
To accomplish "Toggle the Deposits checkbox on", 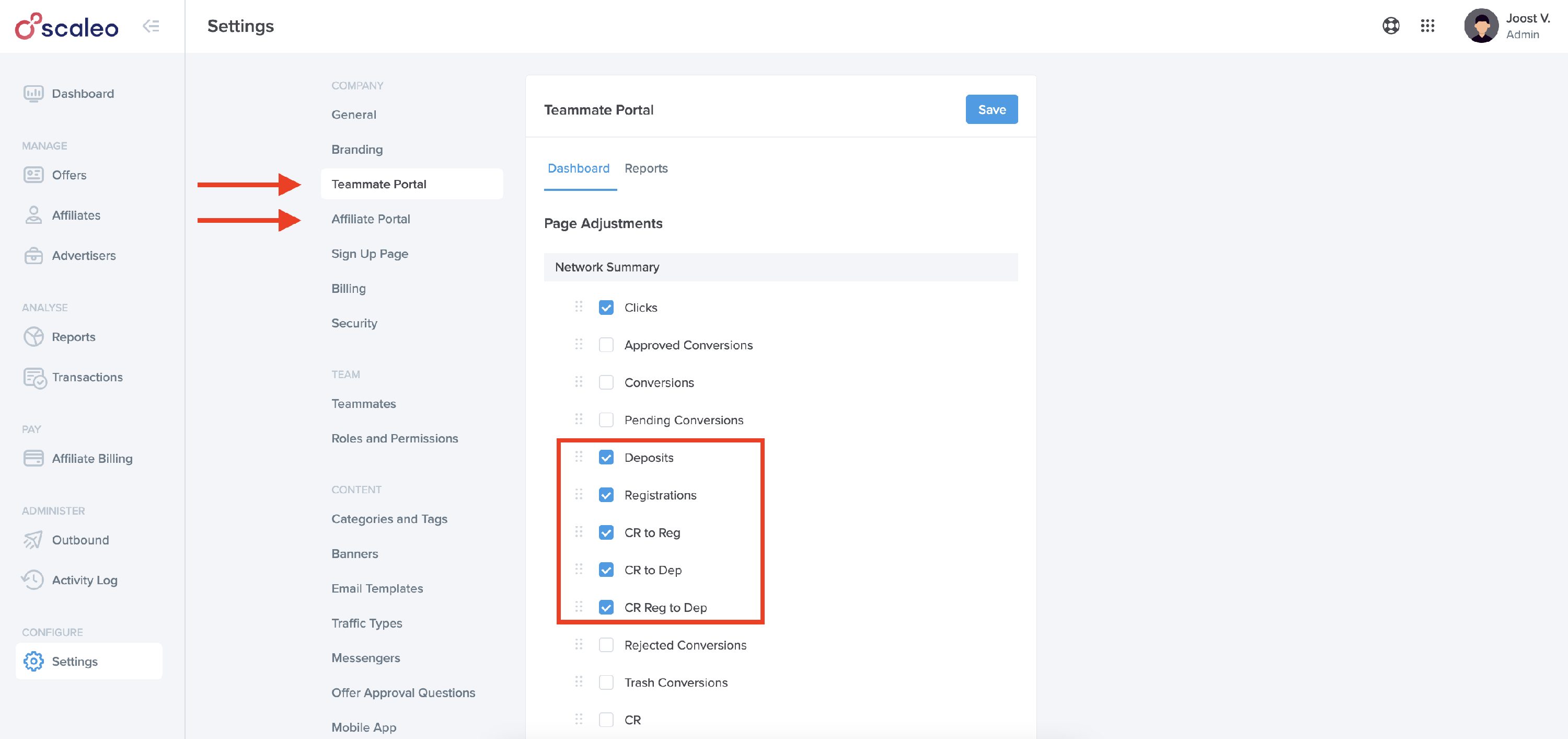I will click(606, 457).
